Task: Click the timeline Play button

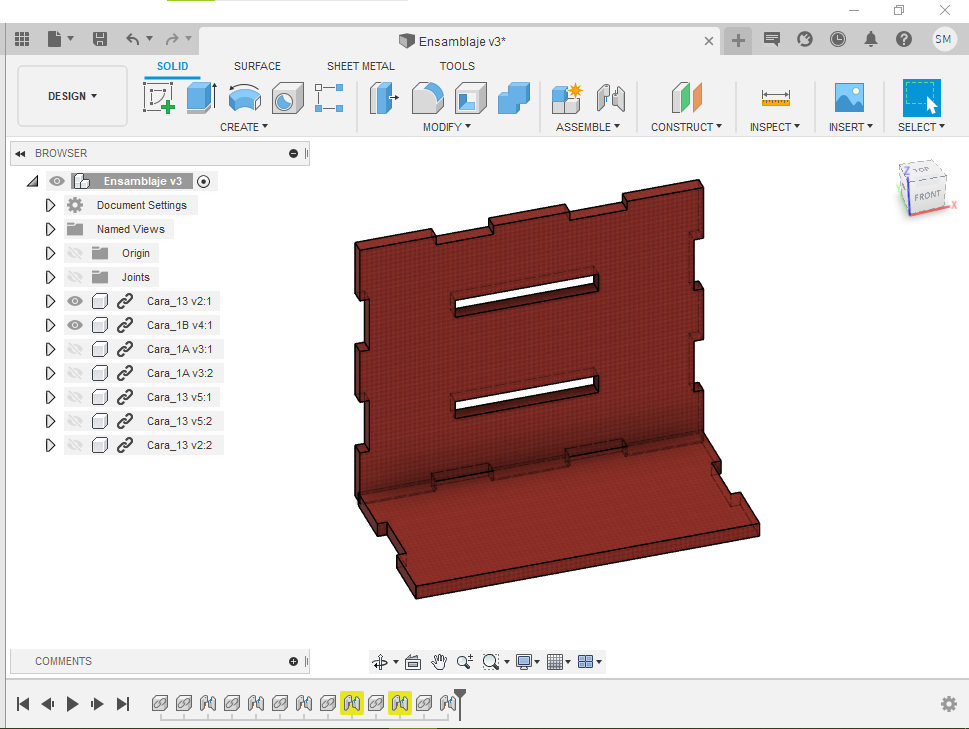Action: coord(72,704)
